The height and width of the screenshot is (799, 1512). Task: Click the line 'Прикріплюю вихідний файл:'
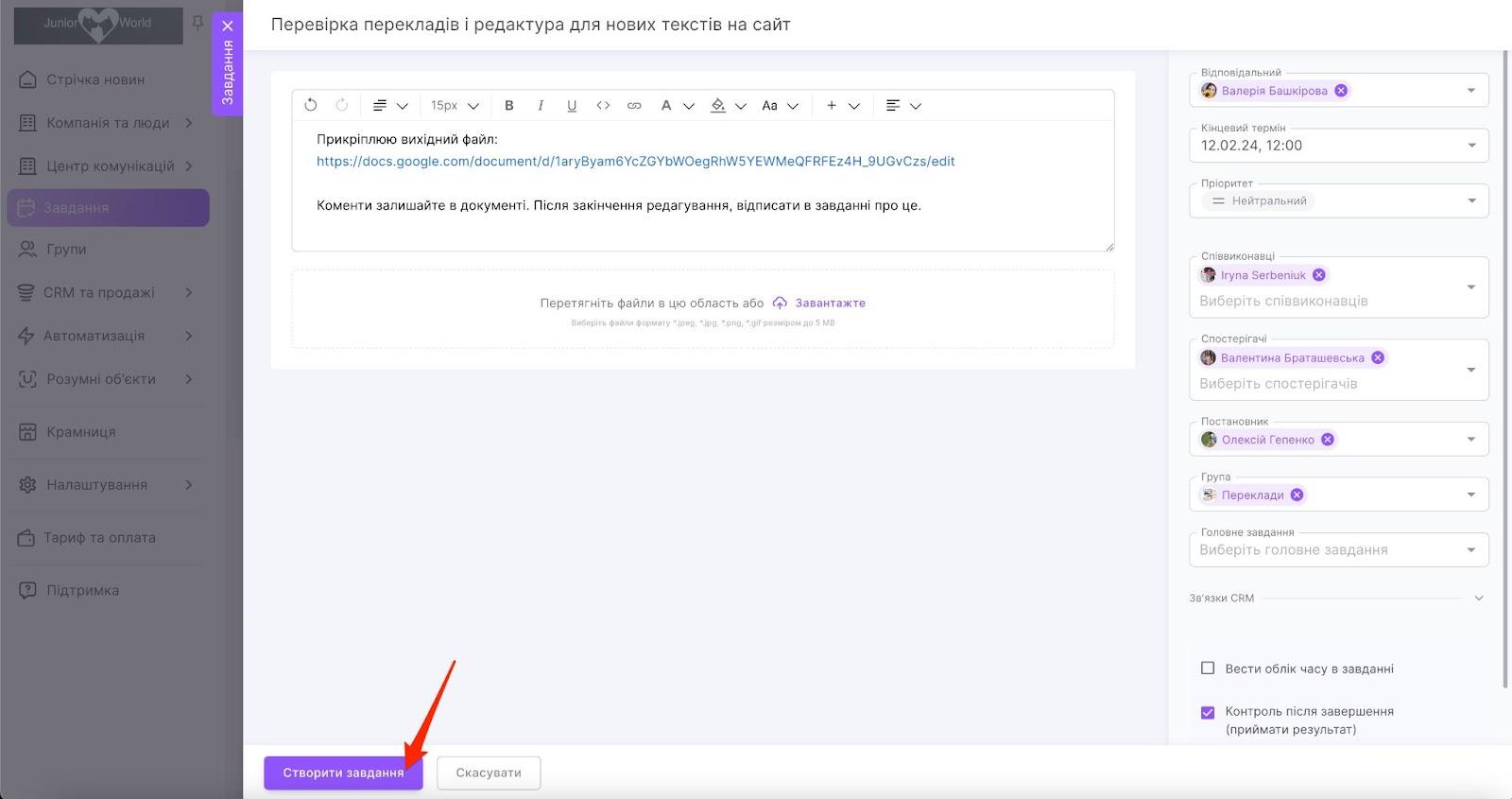[407, 139]
